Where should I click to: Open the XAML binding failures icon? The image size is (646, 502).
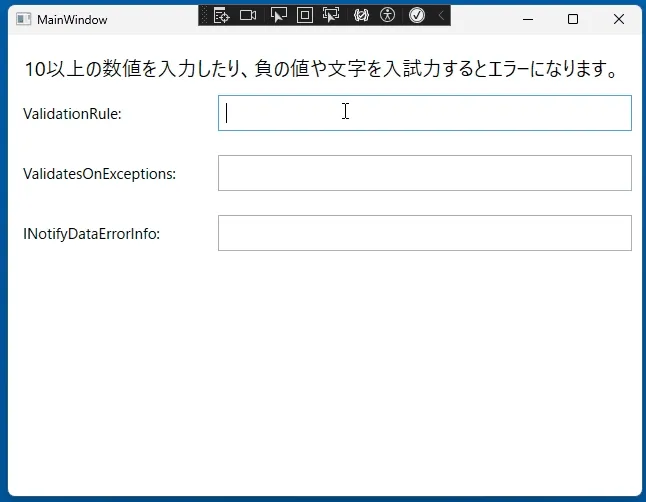(x=361, y=16)
